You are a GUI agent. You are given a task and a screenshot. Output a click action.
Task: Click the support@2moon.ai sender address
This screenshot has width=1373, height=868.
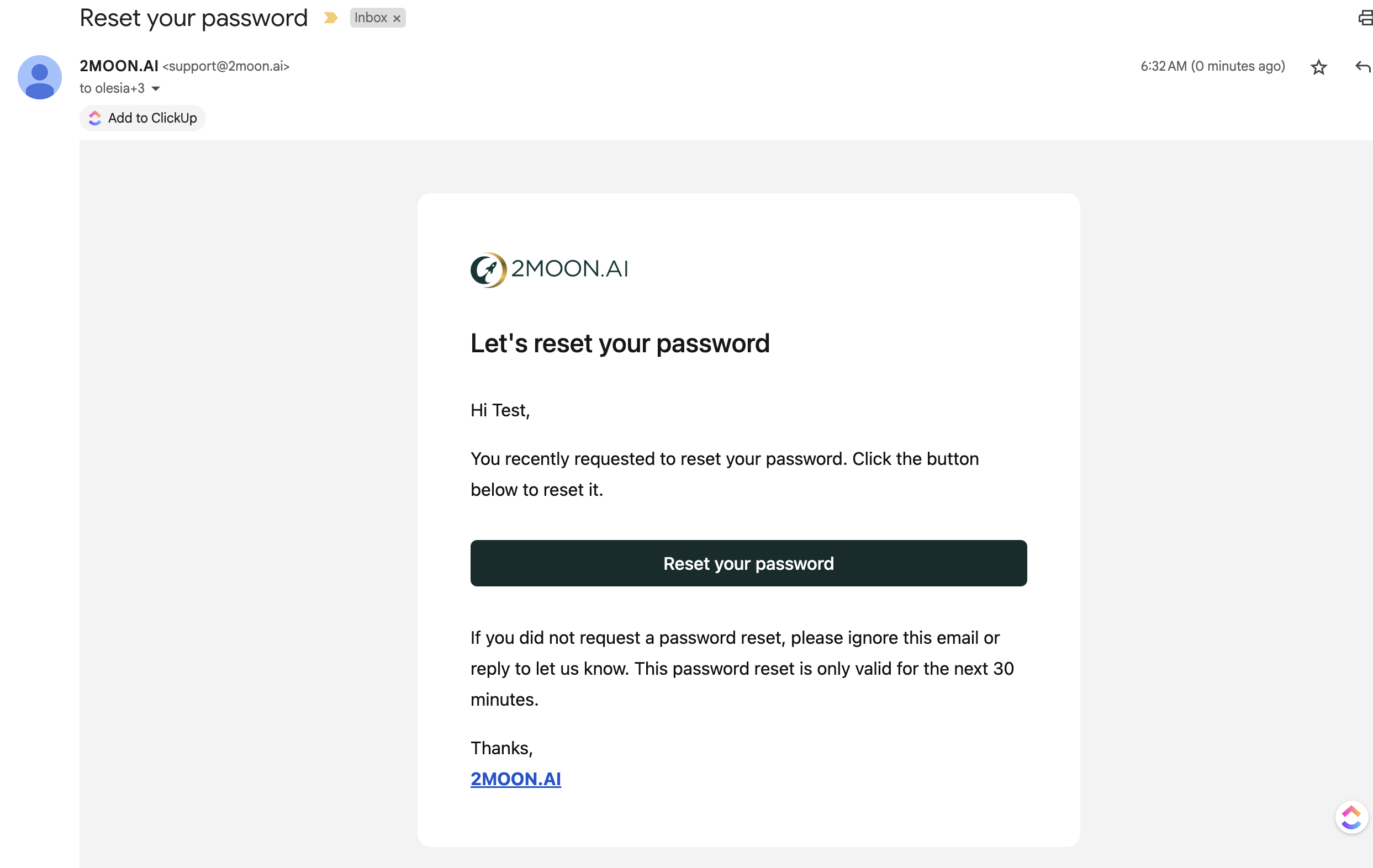coord(226,67)
